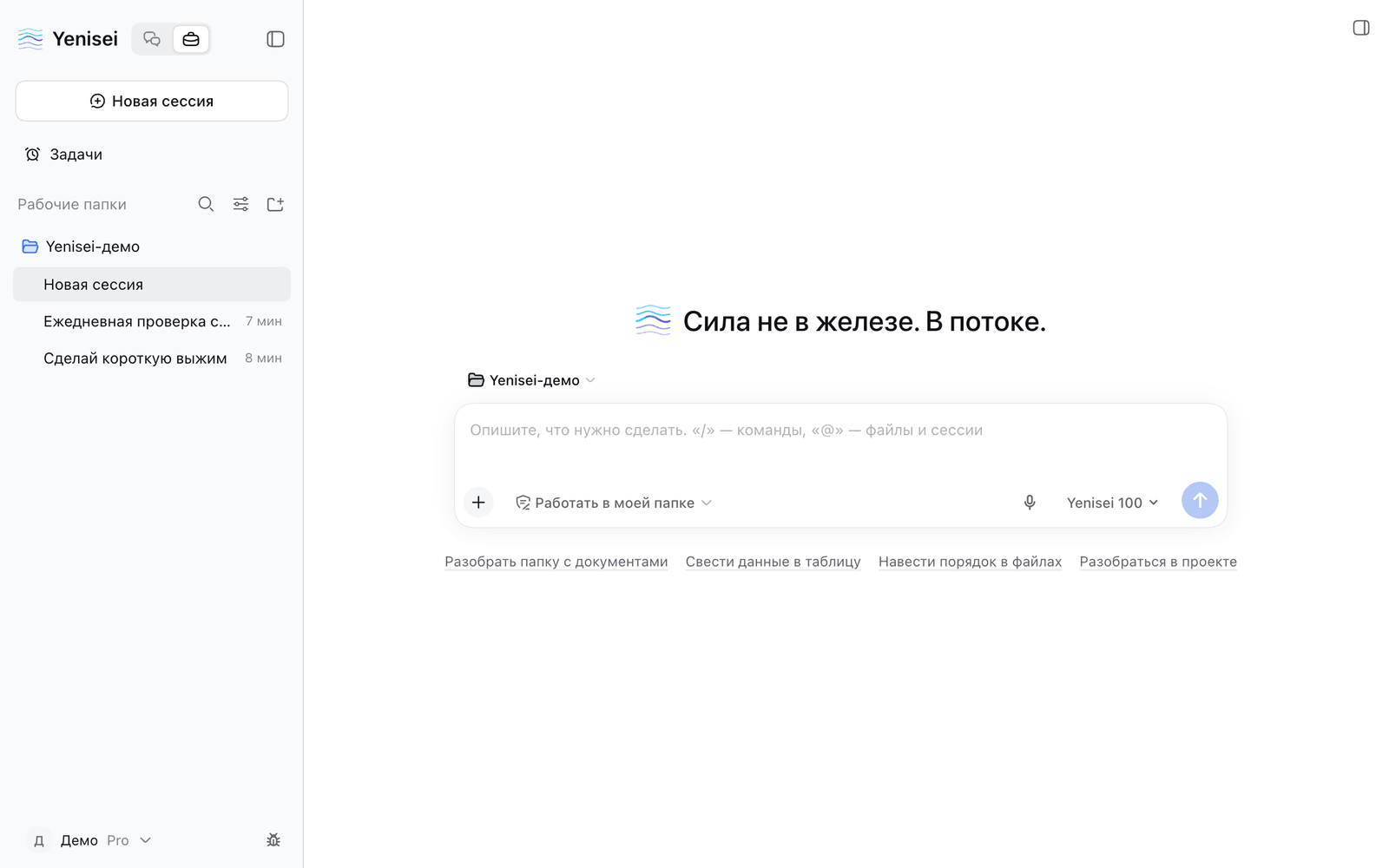The width and height of the screenshot is (1389, 868).
Task: Open session Ежедневная проверка с...
Action: 152,321
